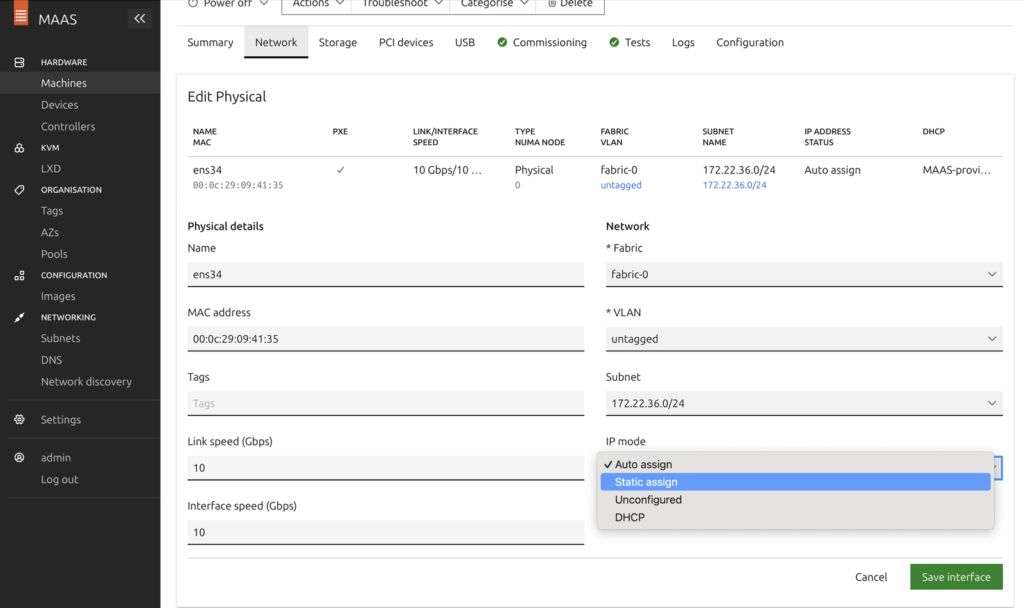This screenshot has height=608, width=1024.
Task: Click the Commissioning green check icon
Action: pyautogui.click(x=502, y=42)
